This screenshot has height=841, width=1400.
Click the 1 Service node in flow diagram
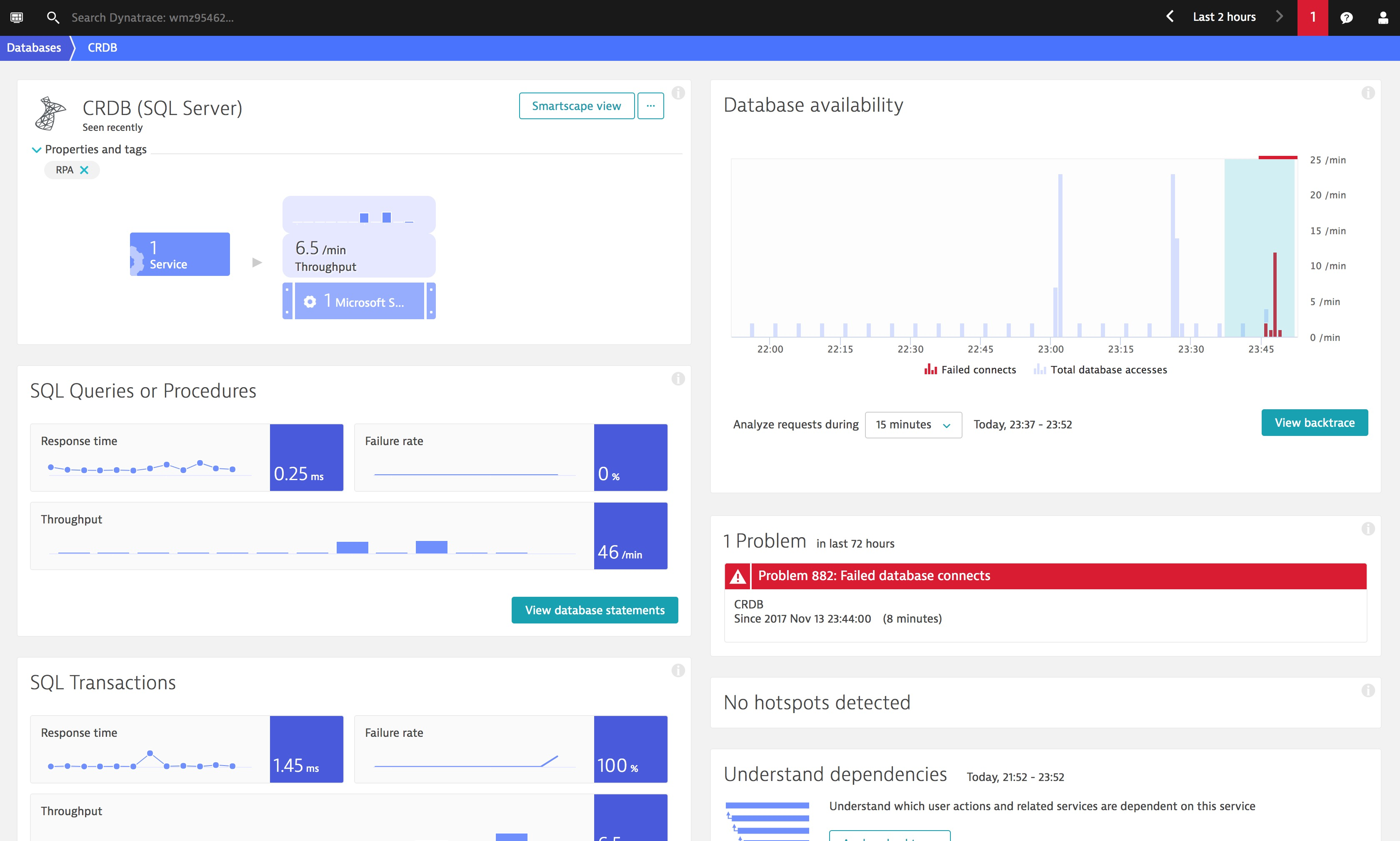(179, 255)
